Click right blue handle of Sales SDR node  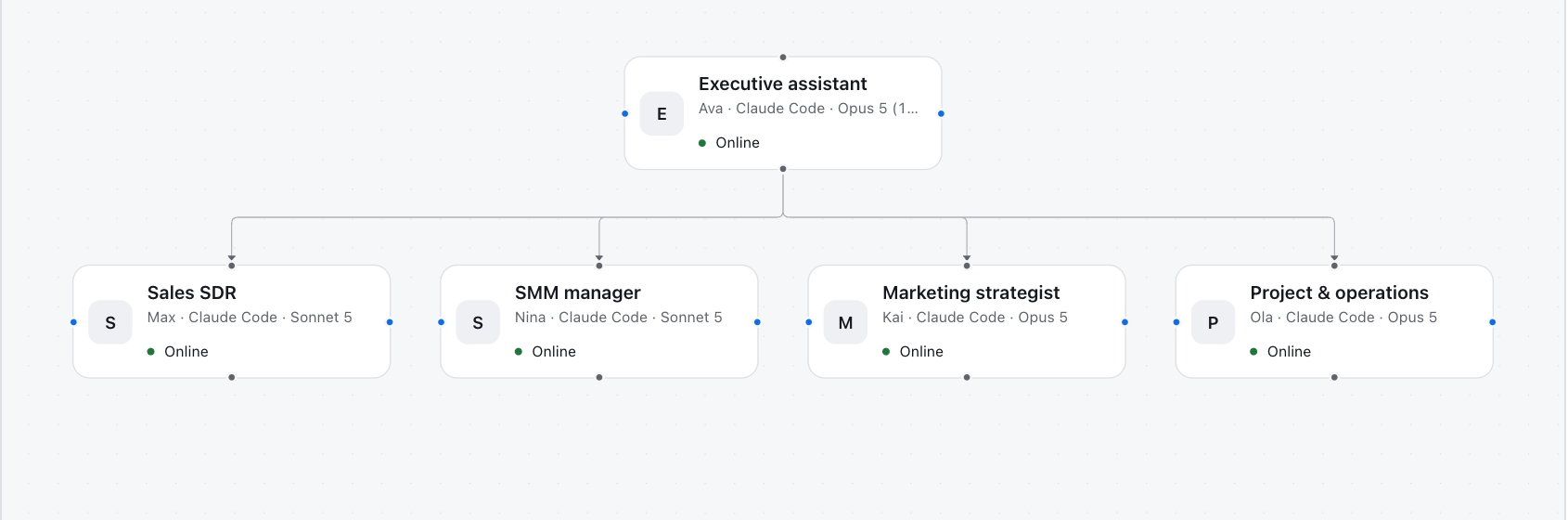coord(390,322)
